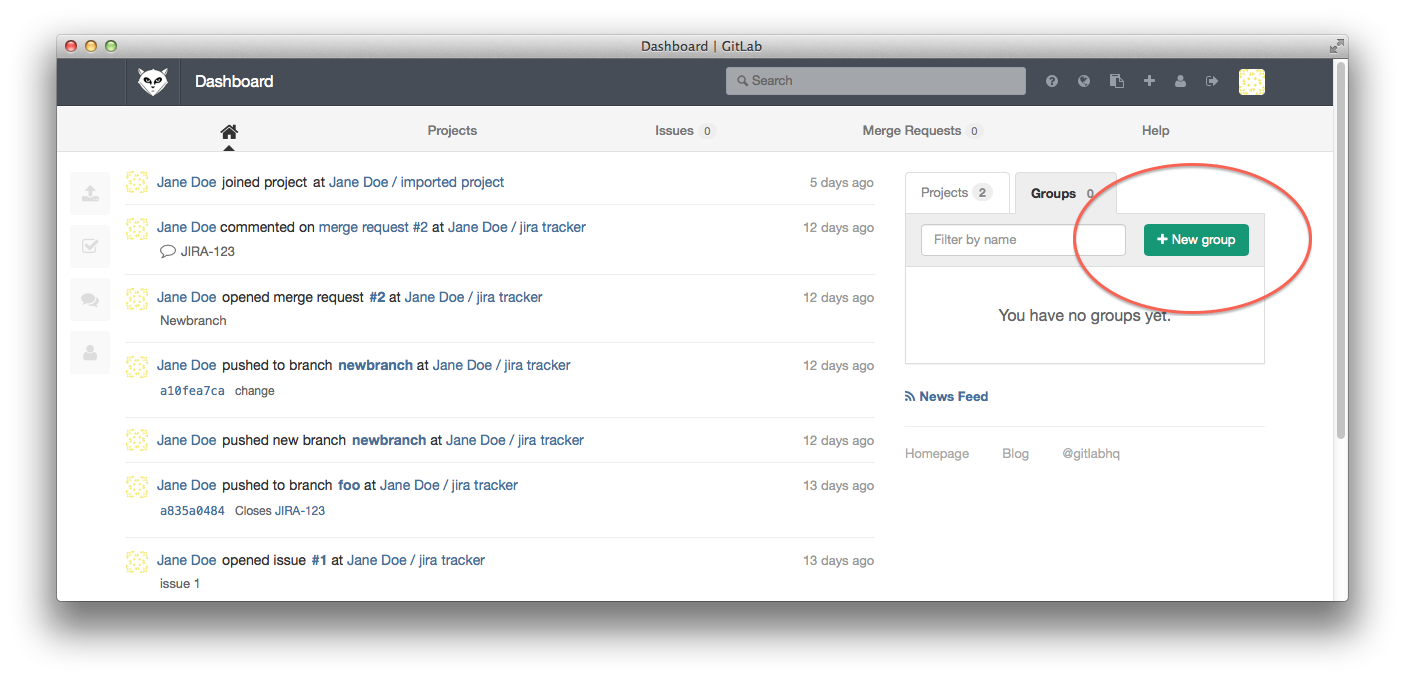The image size is (1405, 680).
Task: Click the globe explore icon in the navbar
Action: pyautogui.click(x=1083, y=81)
